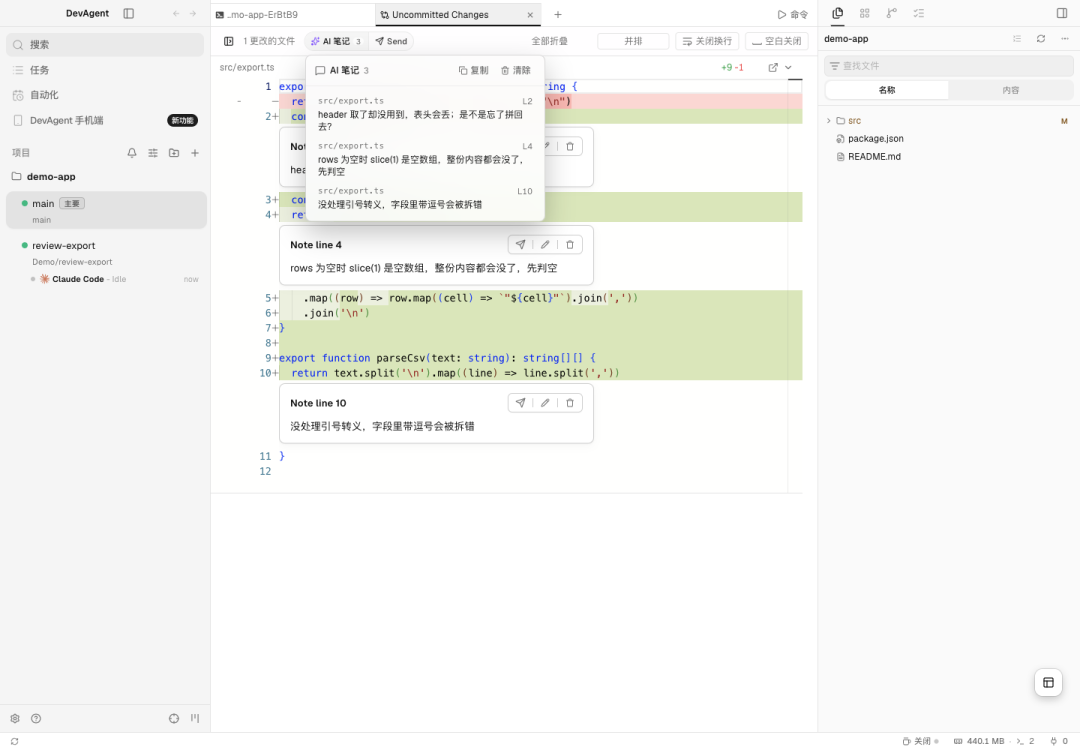Delete the Note line 4 comment
1080x750 pixels.
tap(570, 244)
